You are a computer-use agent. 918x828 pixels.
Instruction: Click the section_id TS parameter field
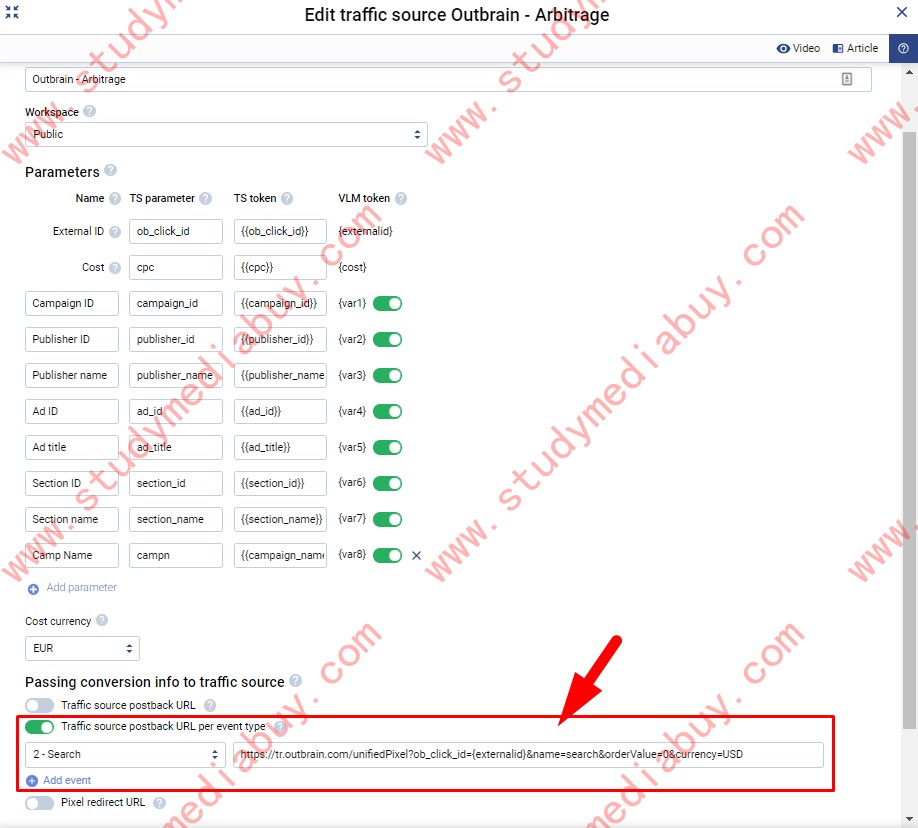[176, 483]
